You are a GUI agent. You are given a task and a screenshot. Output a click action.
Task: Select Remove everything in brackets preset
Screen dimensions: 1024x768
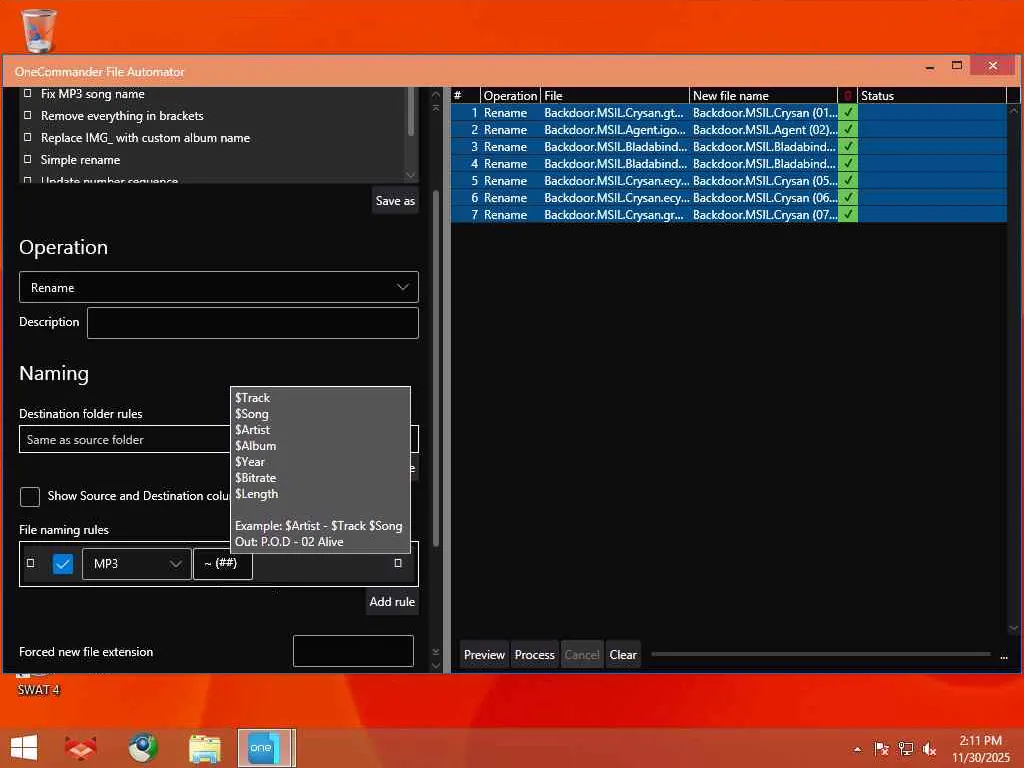(122, 116)
